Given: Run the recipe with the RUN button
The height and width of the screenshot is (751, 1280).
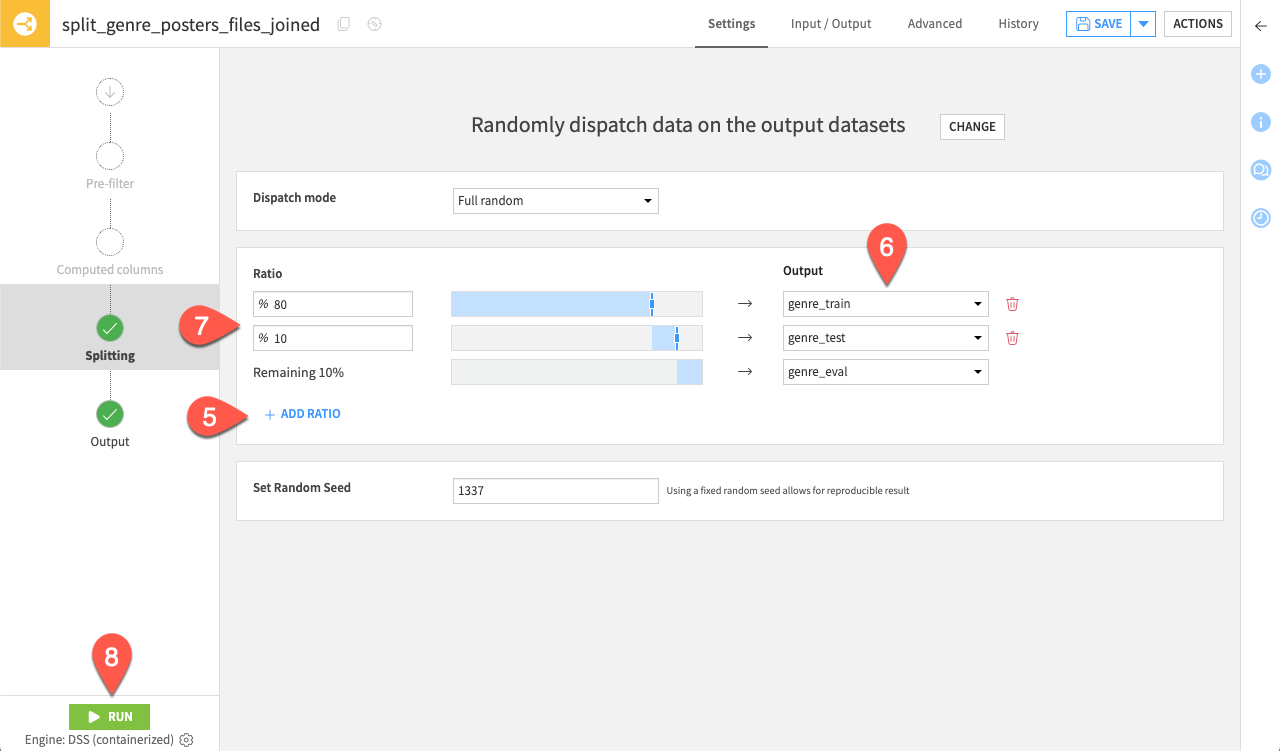Looking at the screenshot, I should coord(109,716).
